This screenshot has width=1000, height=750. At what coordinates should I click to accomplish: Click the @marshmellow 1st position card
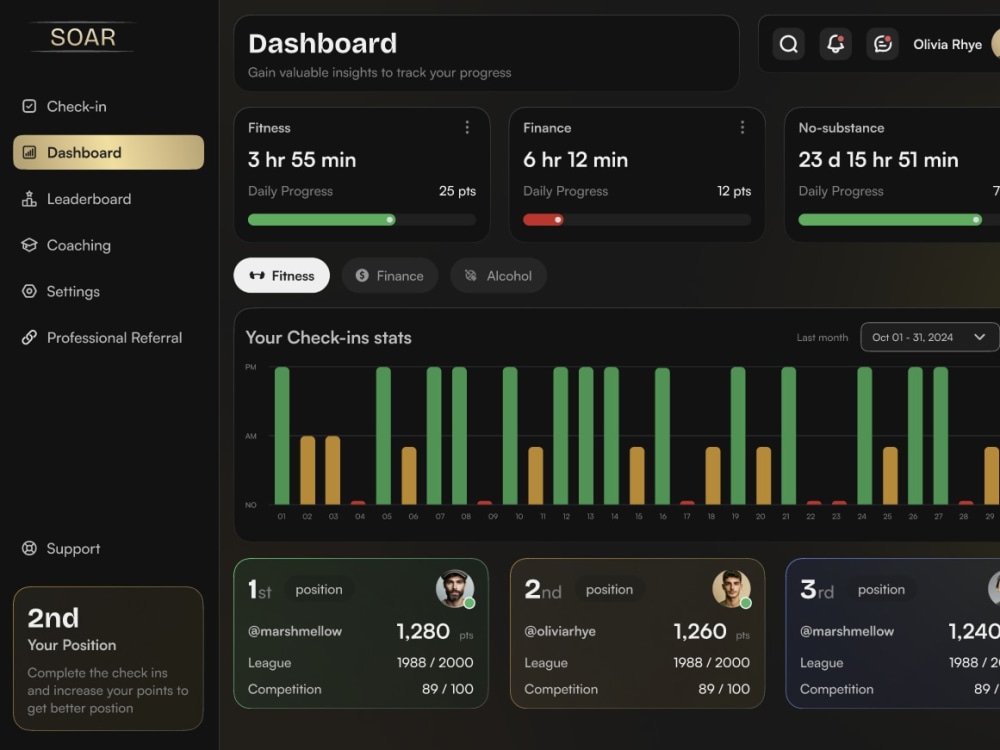(361, 633)
